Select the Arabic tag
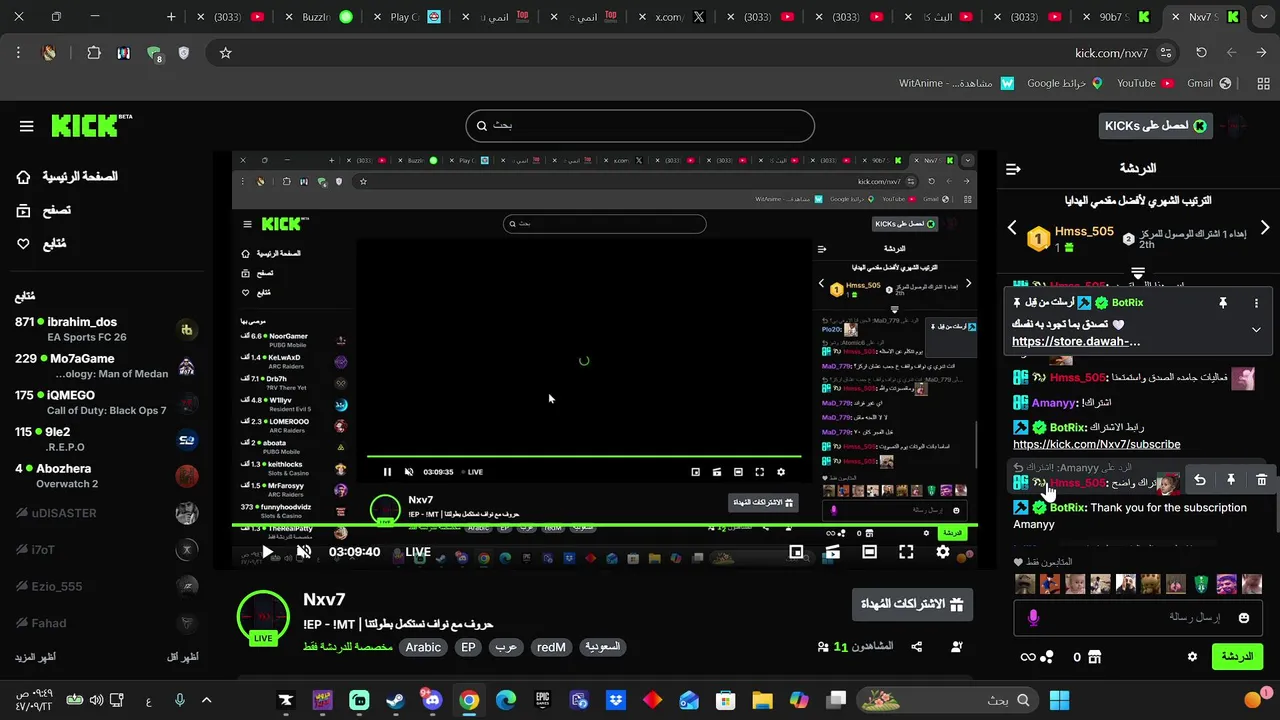The image size is (1280, 720). coord(423,647)
